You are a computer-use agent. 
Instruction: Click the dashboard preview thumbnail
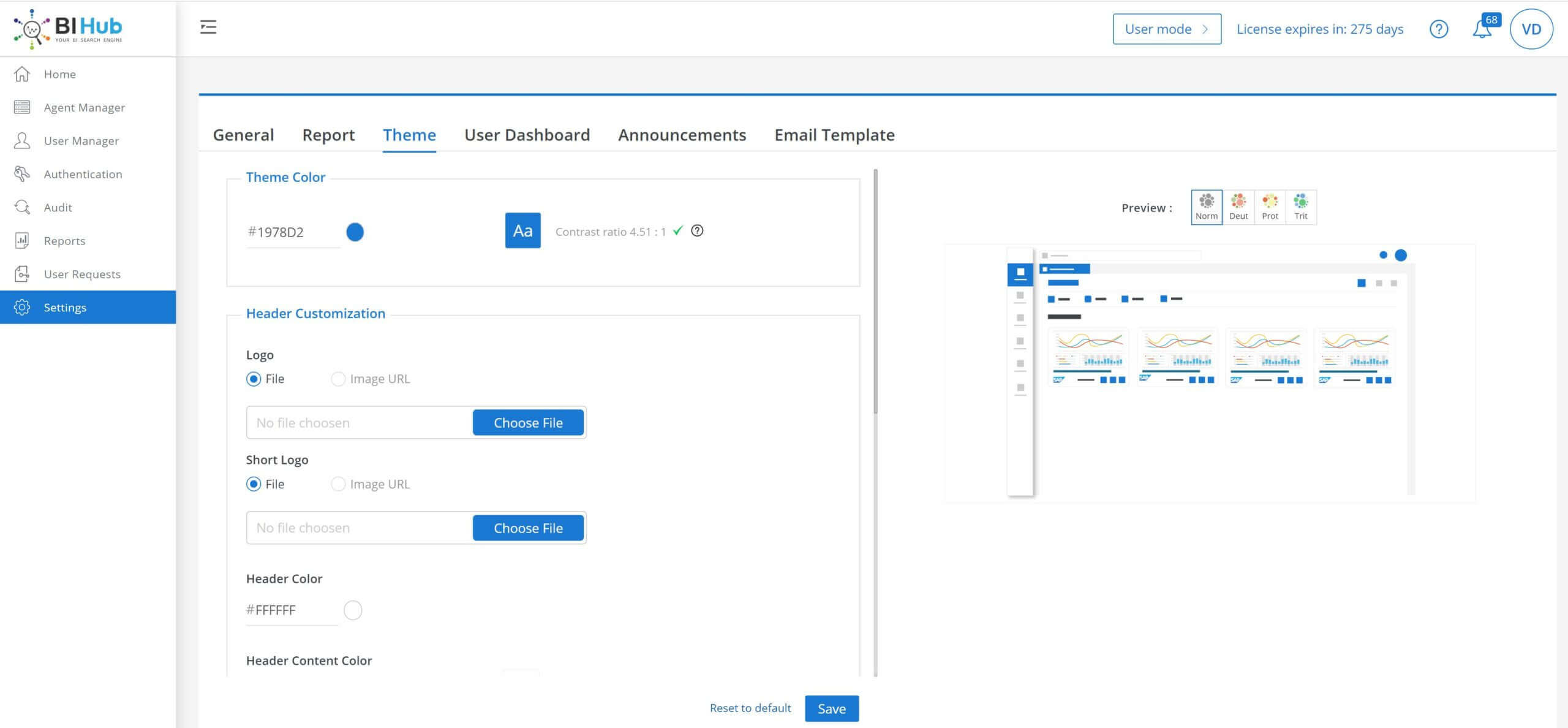pyautogui.click(x=1210, y=373)
